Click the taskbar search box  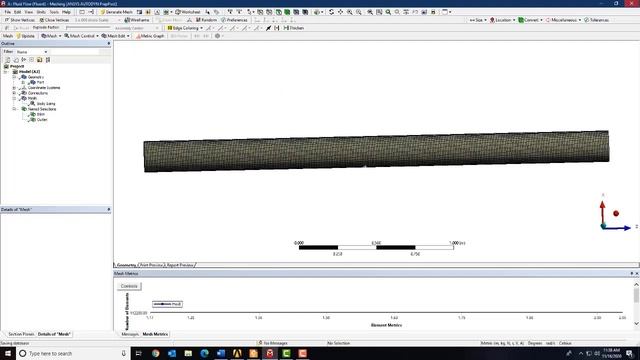click(73, 353)
